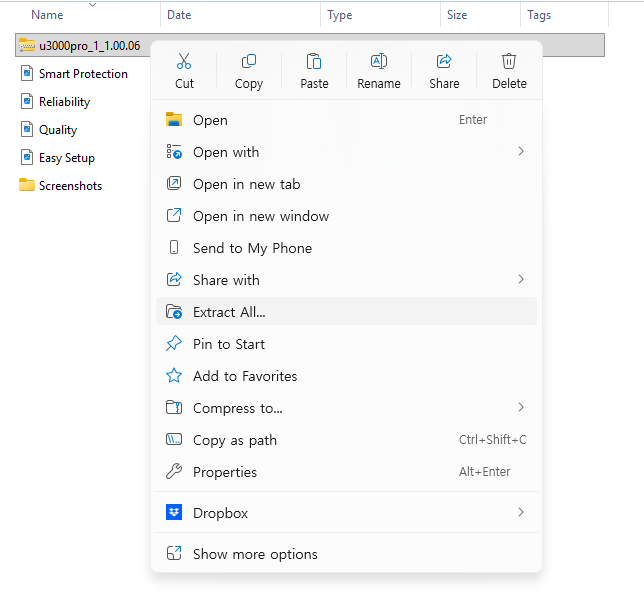Click the Smart Protection file icon

[x=27, y=74]
